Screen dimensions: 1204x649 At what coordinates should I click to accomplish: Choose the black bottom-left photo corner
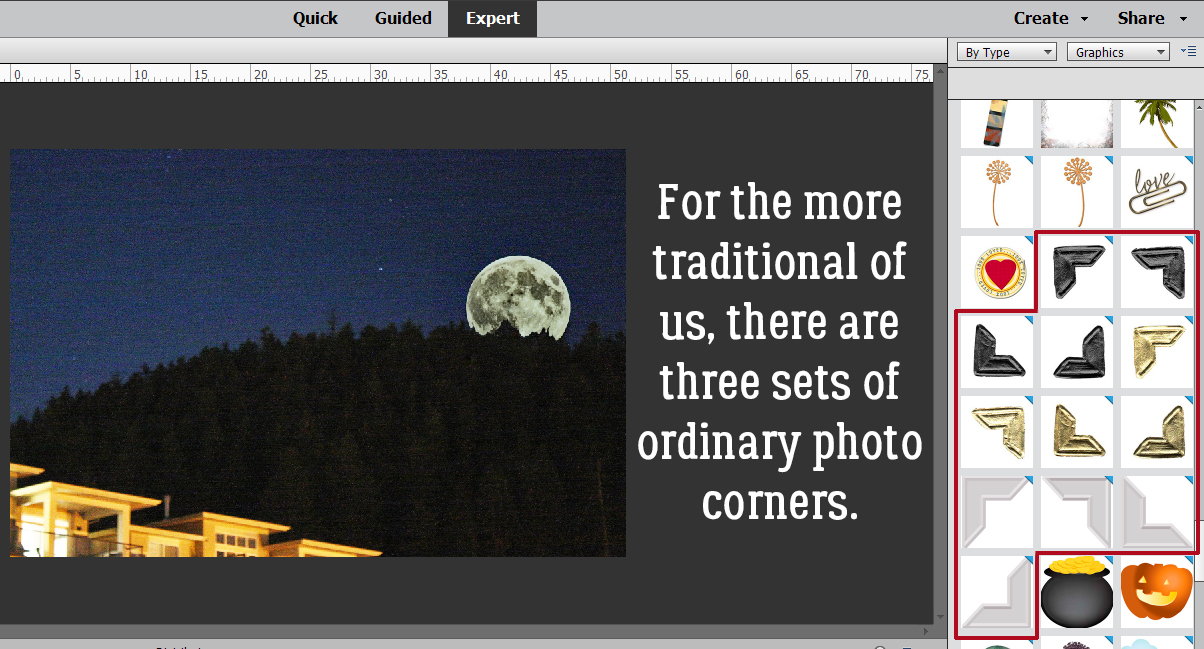point(997,351)
